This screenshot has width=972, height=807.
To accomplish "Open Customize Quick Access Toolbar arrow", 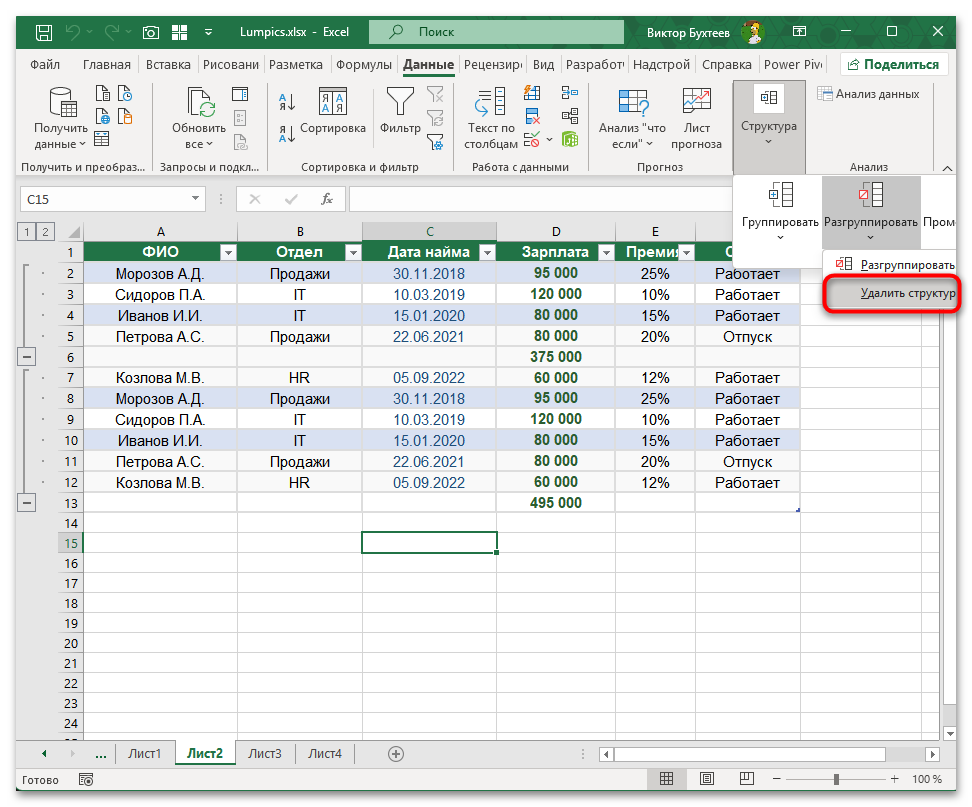I will point(208,32).
